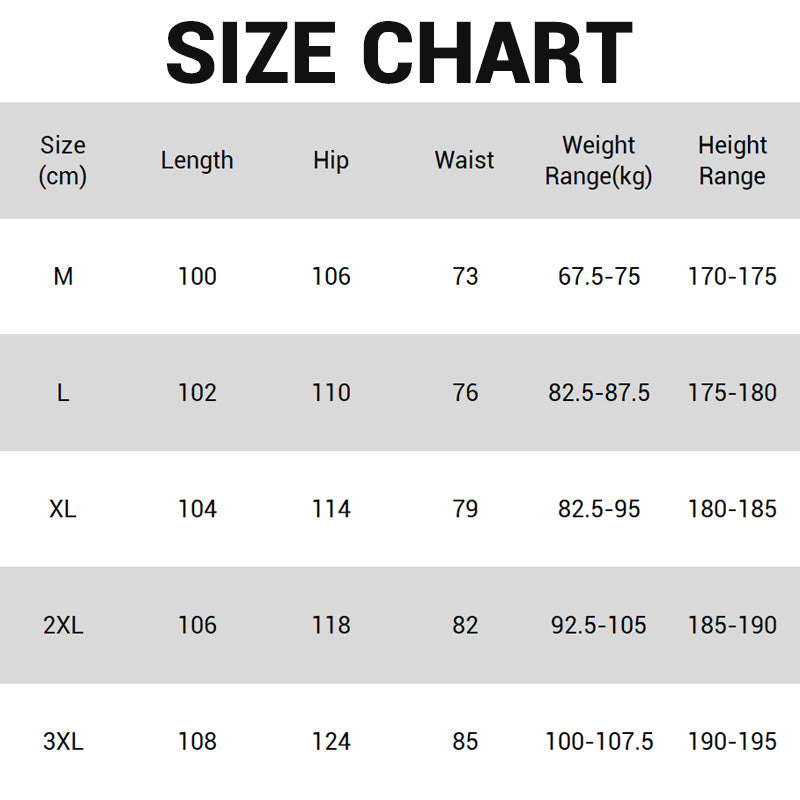Select length value 100 in M row

point(197,276)
